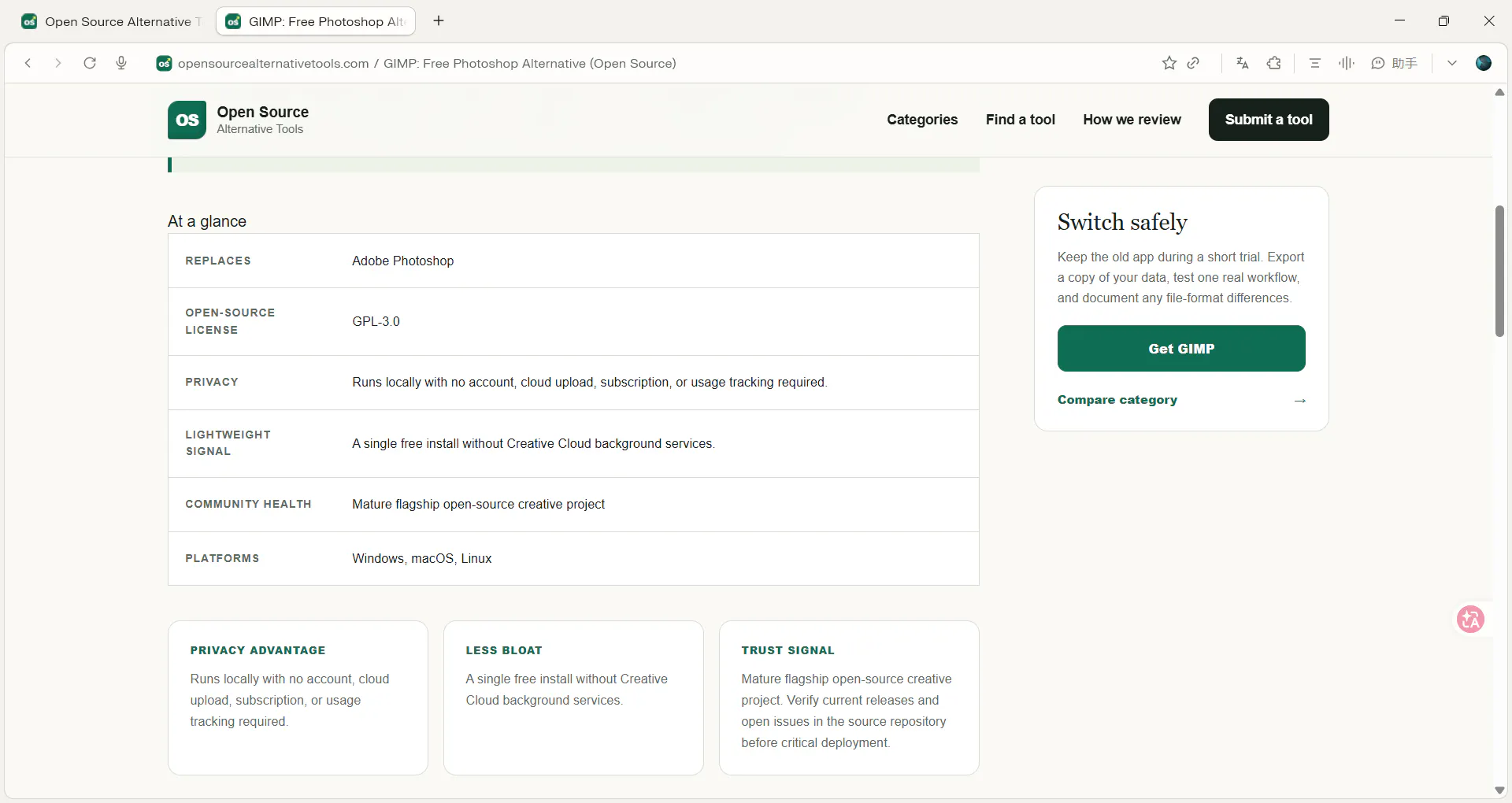Go forward to the next page
This screenshot has width=1512, height=803.
pos(57,63)
